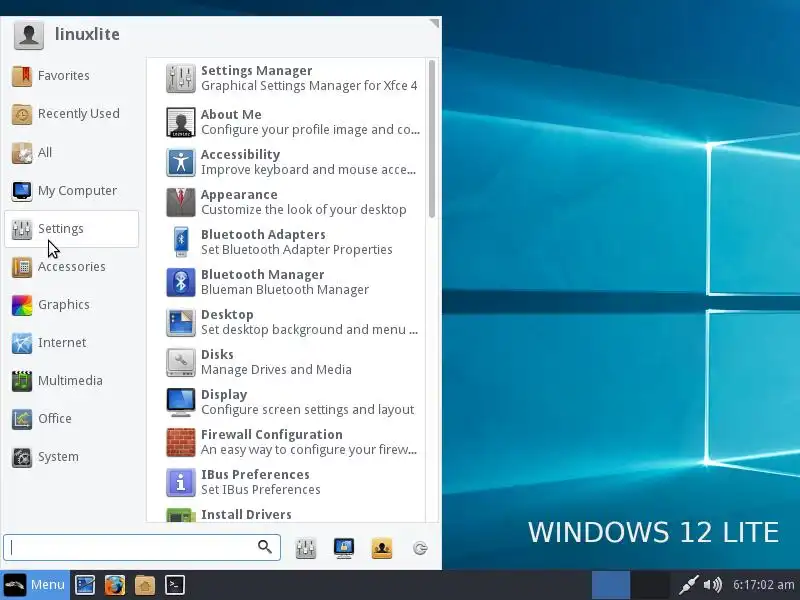The height and width of the screenshot is (600, 800).
Task: Open the Multimedia category
Action: point(71,381)
